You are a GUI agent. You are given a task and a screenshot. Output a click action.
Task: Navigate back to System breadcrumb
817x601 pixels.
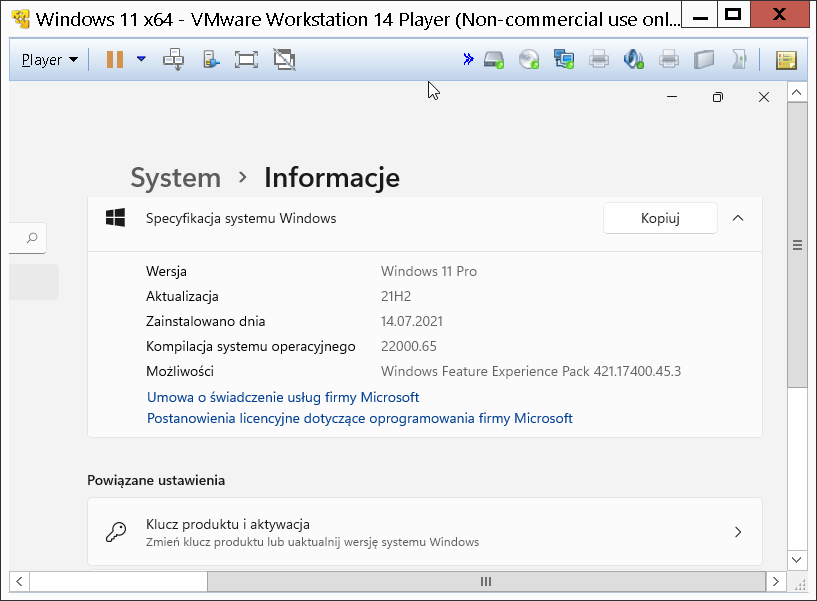pyautogui.click(x=176, y=178)
